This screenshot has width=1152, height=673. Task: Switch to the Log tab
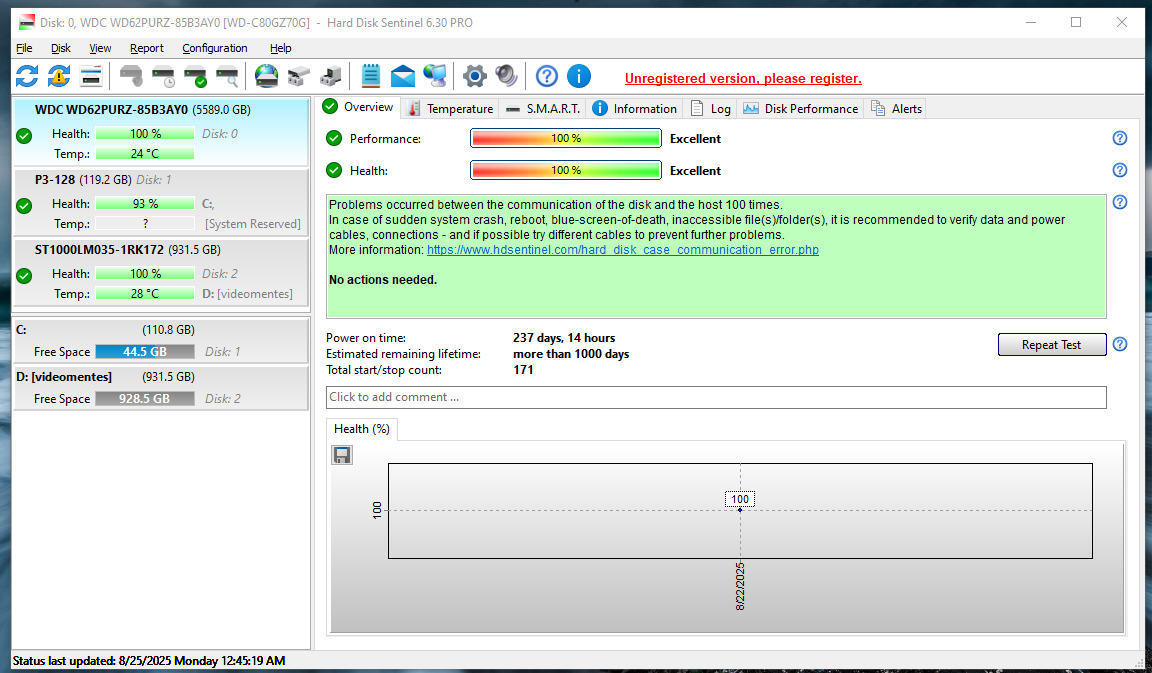710,109
